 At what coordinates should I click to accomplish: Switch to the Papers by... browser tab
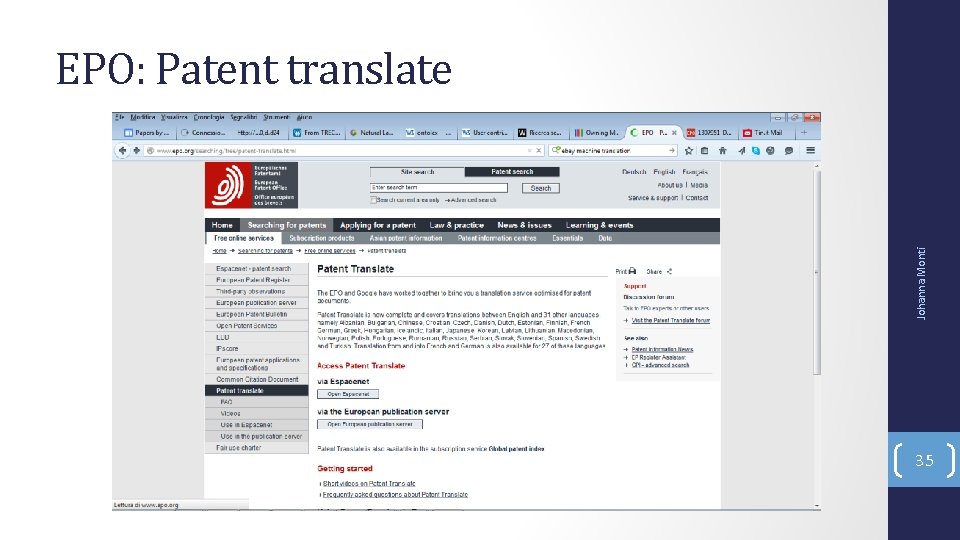click(x=147, y=132)
